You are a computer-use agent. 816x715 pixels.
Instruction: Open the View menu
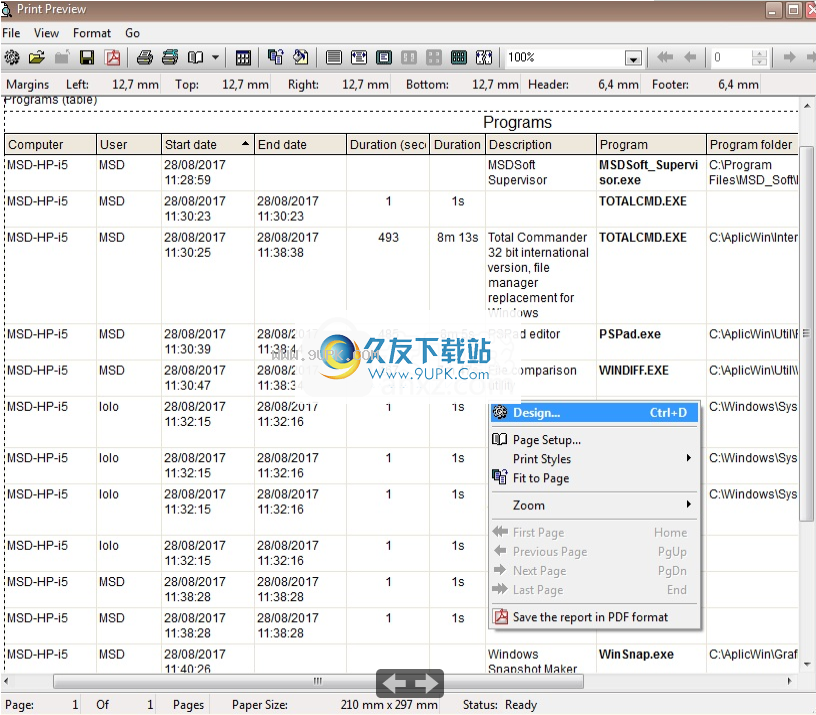[x=46, y=33]
